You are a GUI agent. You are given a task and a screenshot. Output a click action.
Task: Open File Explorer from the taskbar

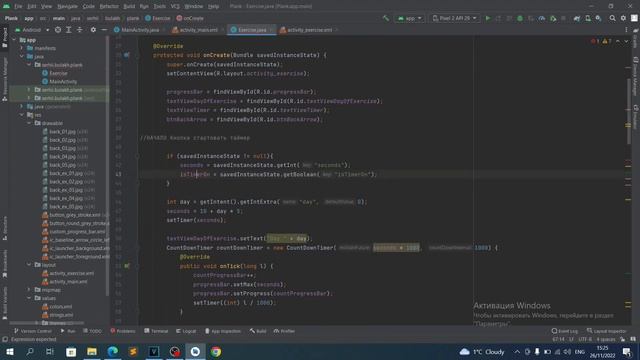(92, 352)
